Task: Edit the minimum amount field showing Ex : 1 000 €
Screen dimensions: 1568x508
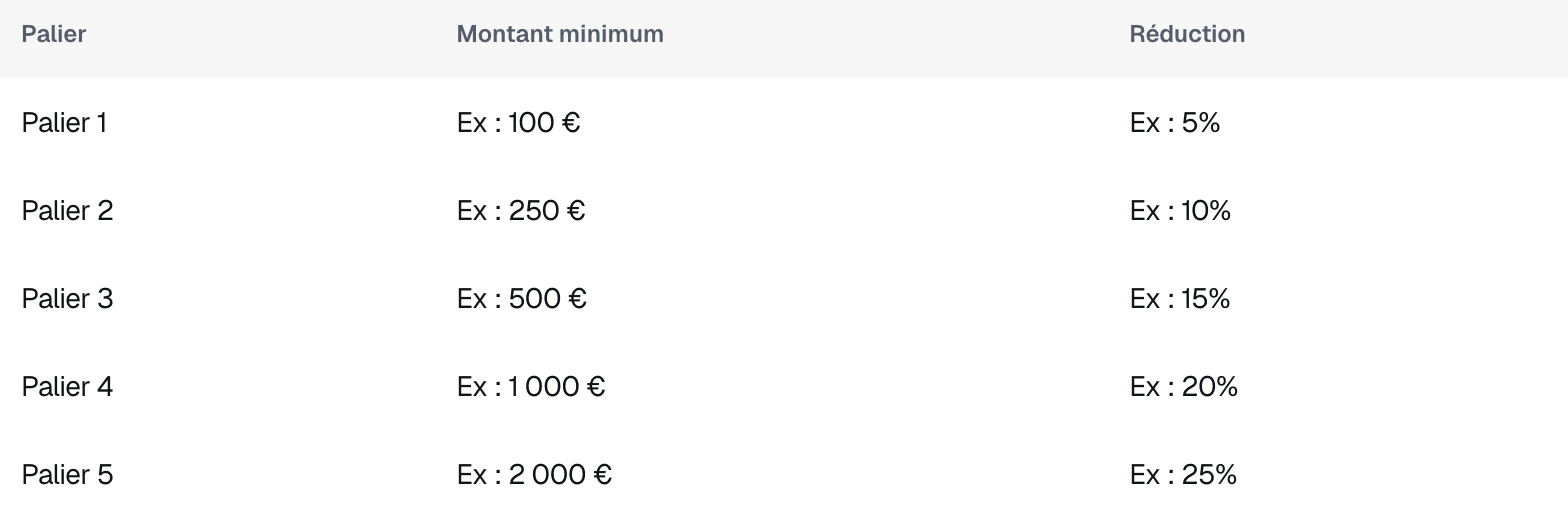Action: pos(531,387)
